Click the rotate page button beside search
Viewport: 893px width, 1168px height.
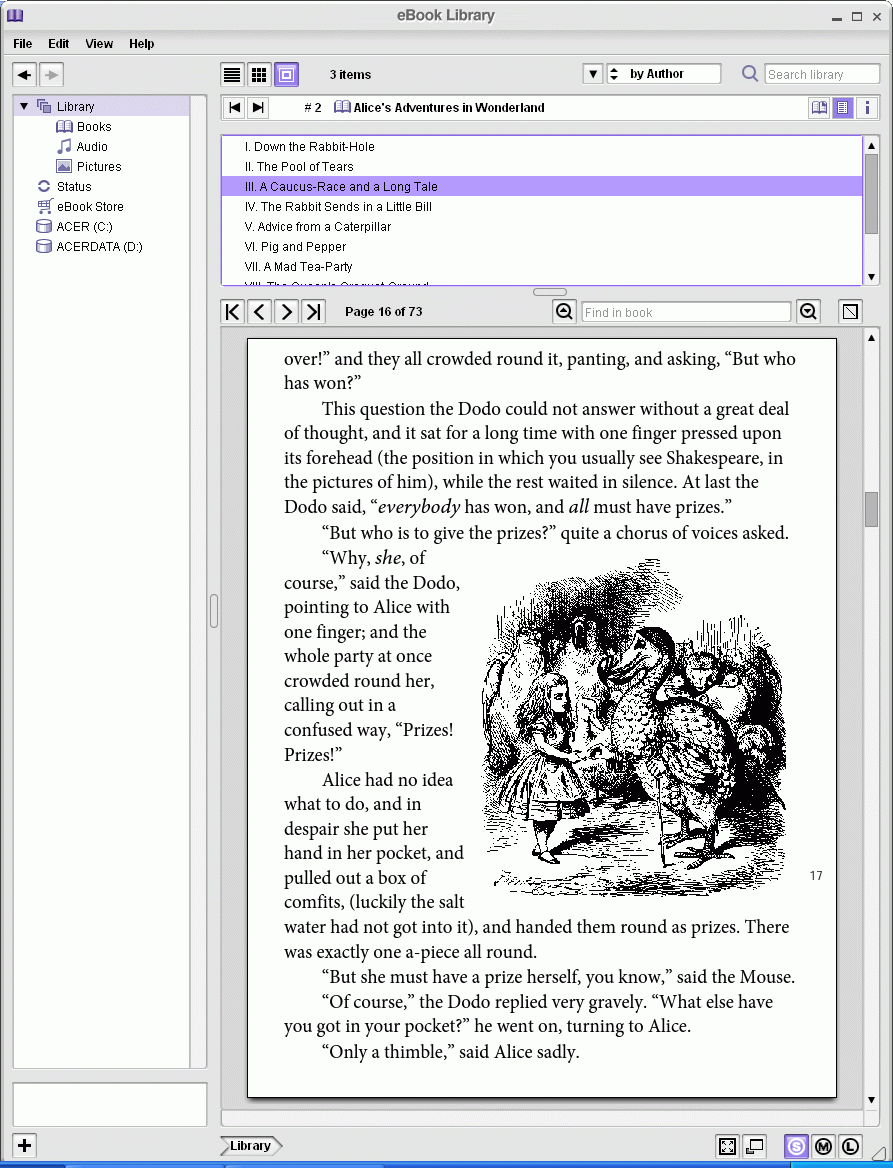(x=851, y=311)
